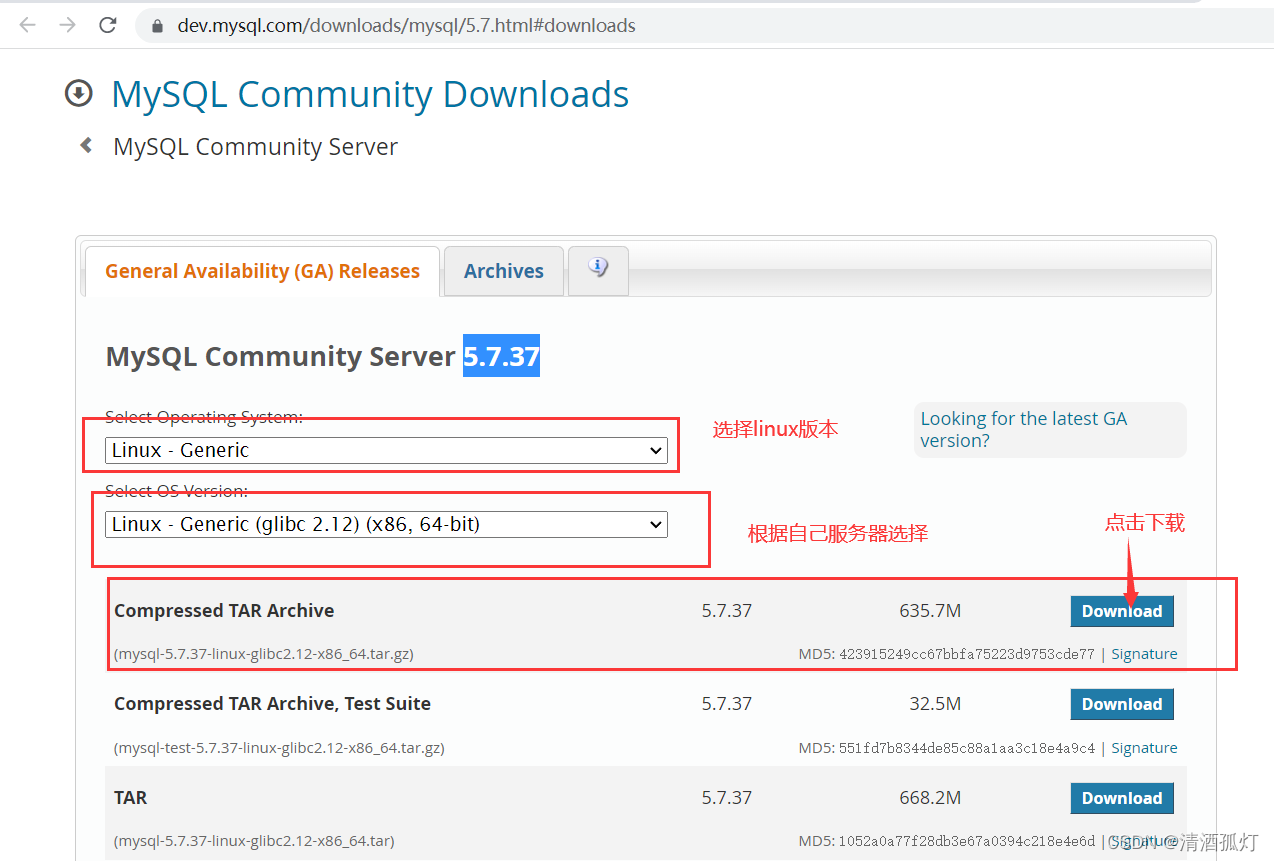Reload the page with refresh icon
1274x861 pixels.
[x=108, y=25]
